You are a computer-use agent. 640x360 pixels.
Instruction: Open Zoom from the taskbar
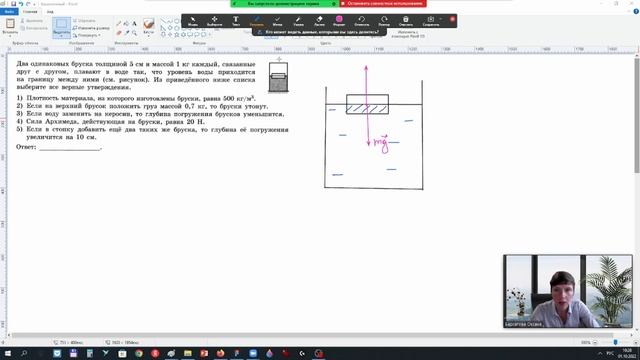coord(253,353)
